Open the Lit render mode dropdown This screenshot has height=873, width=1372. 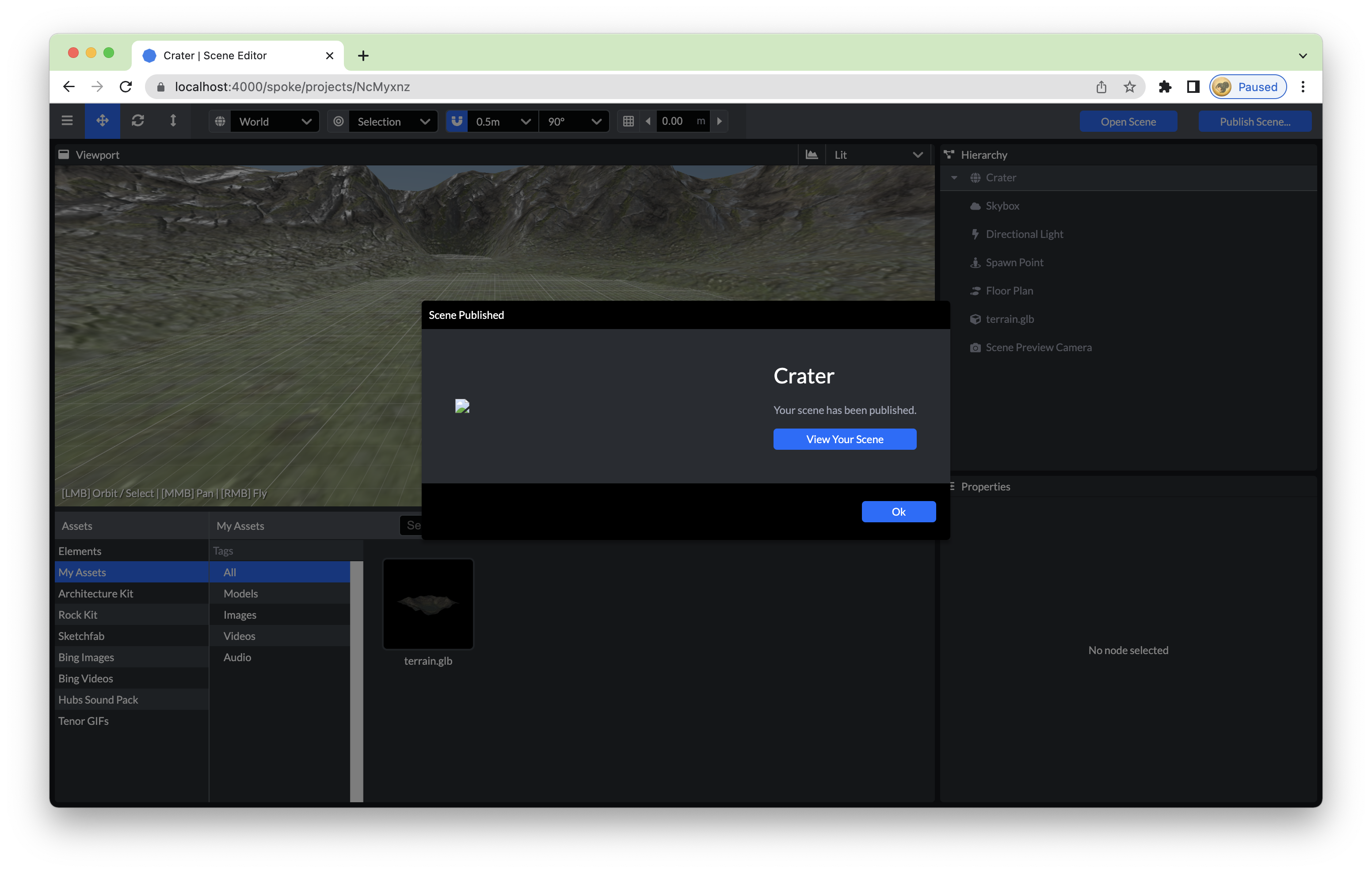click(877, 154)
